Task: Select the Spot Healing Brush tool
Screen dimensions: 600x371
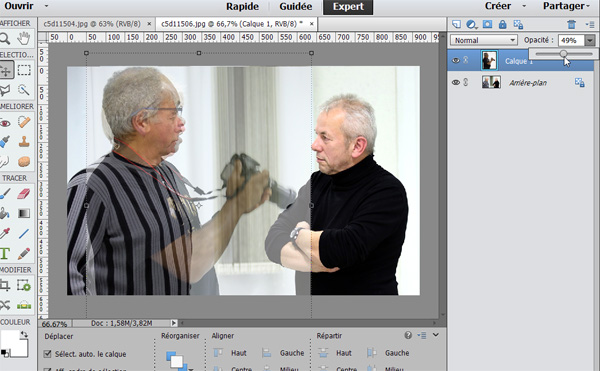Action: click(x=24, y=122)
